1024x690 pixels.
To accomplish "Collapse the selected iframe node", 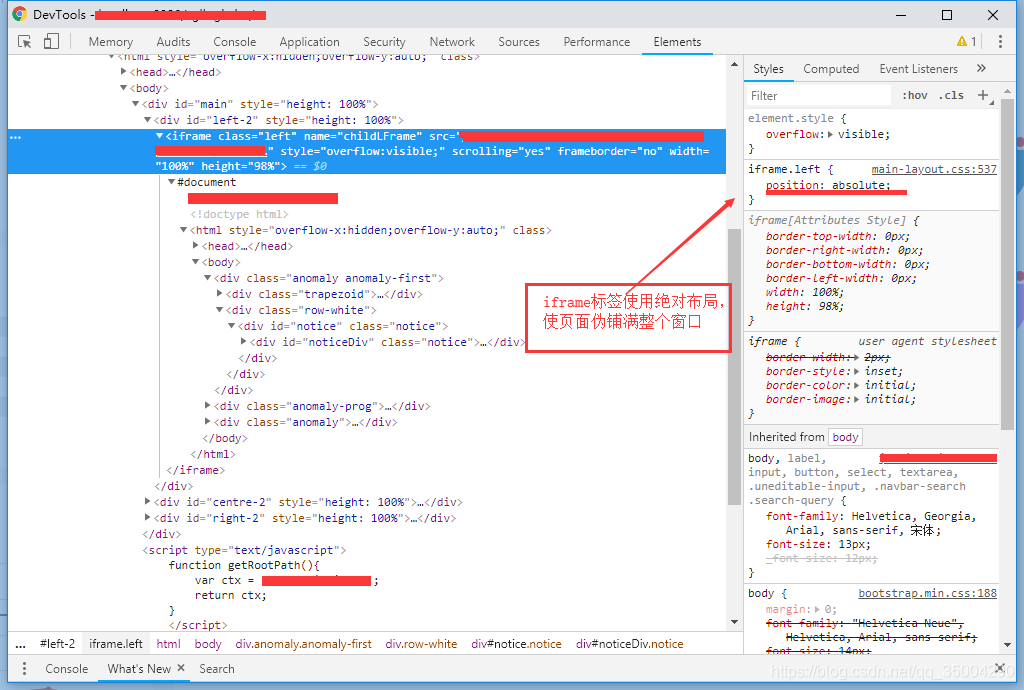I will 159,136.
